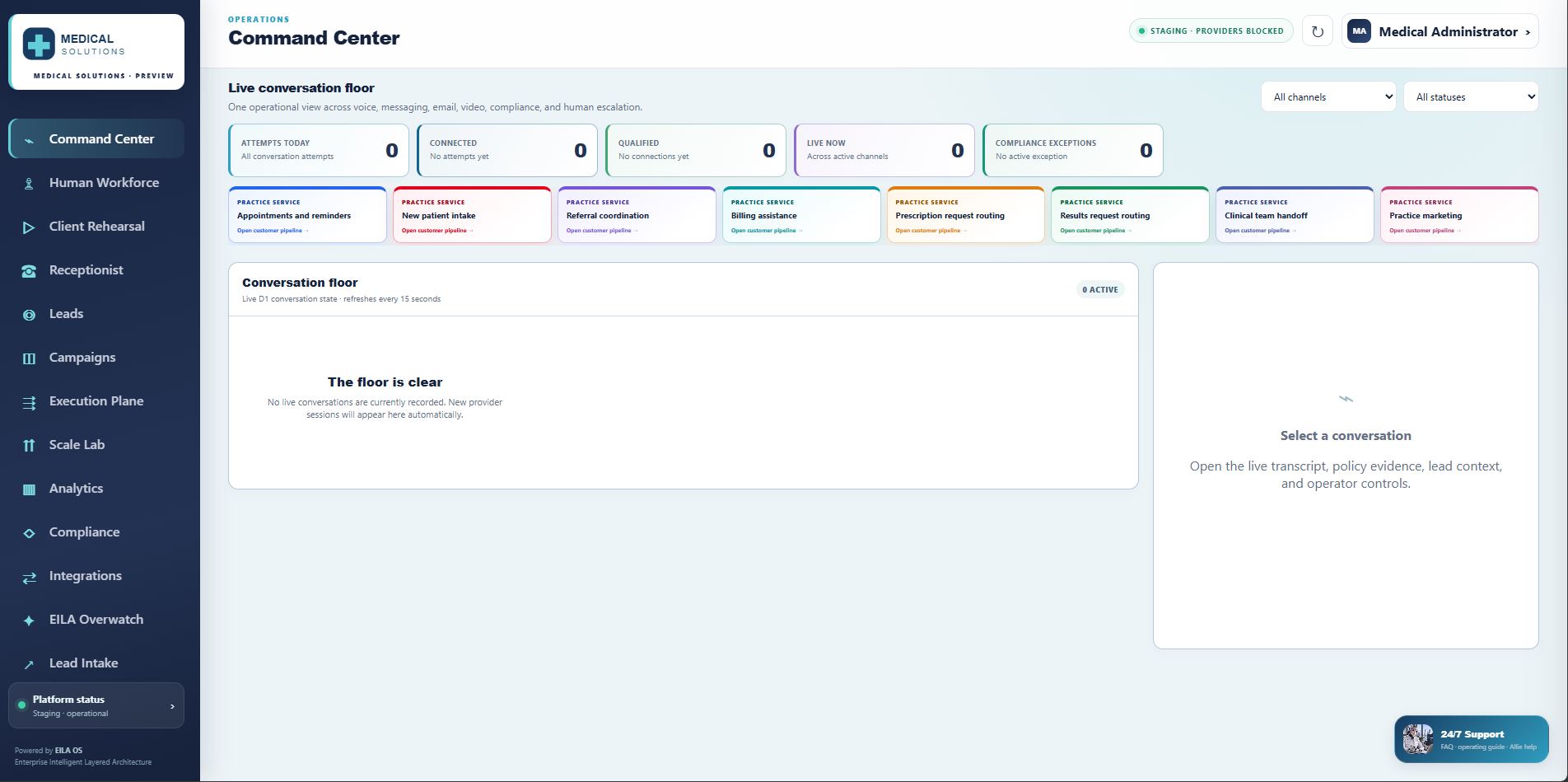Click the Powered by EILA OS text
This screenshot has width=1568, height=782.
coord(49,751)
